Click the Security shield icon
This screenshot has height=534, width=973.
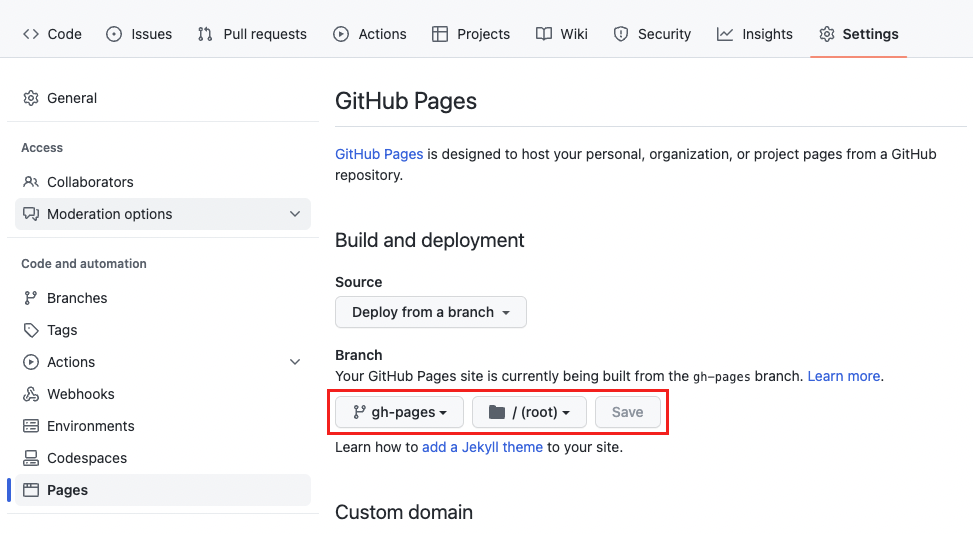(621, 34)
